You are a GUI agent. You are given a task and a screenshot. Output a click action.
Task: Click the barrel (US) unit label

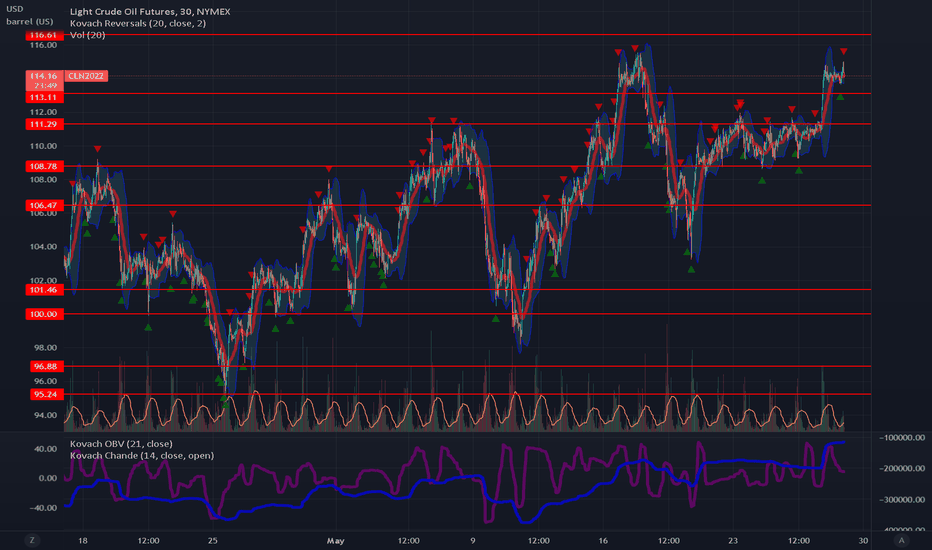pyautogui.click(x=30, y=21)
